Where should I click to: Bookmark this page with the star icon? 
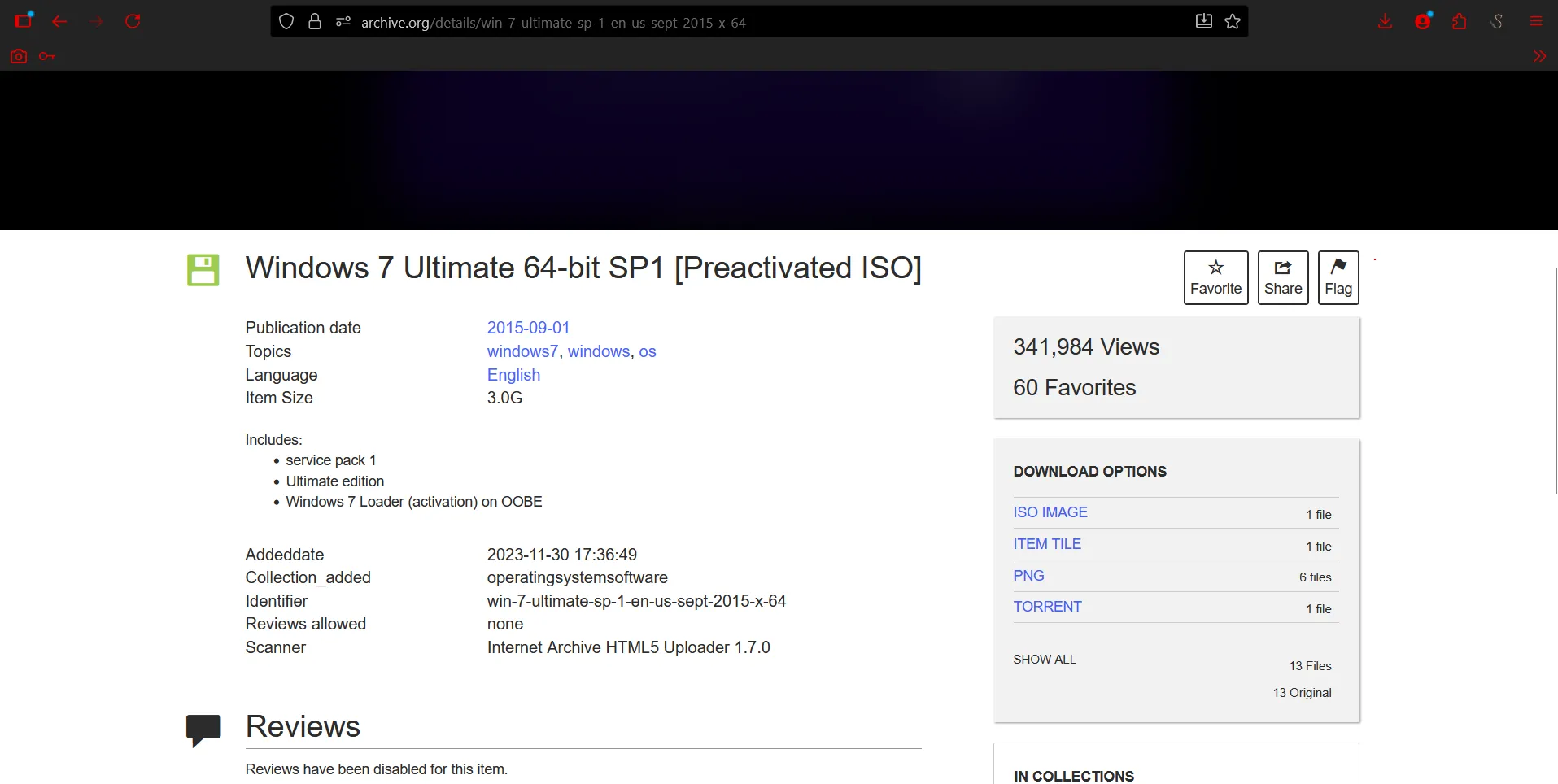coord(1233,21)
